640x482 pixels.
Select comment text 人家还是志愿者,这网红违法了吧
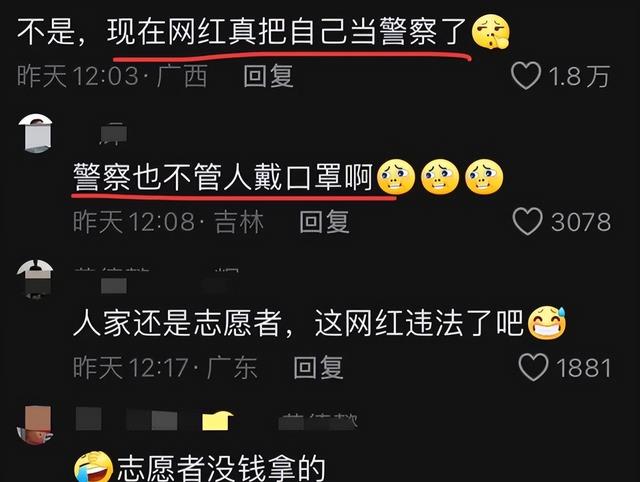pyautogui.click(x=298, y=323)
